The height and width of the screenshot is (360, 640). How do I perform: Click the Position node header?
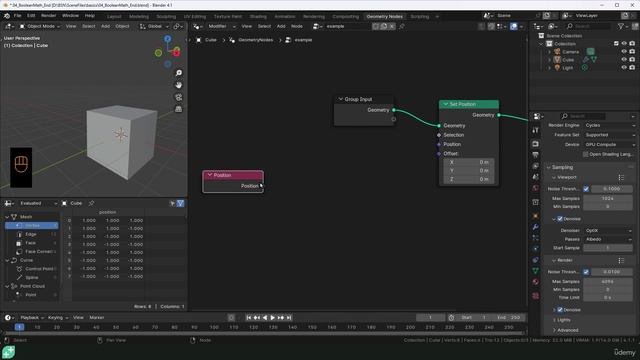click(233, 175)
